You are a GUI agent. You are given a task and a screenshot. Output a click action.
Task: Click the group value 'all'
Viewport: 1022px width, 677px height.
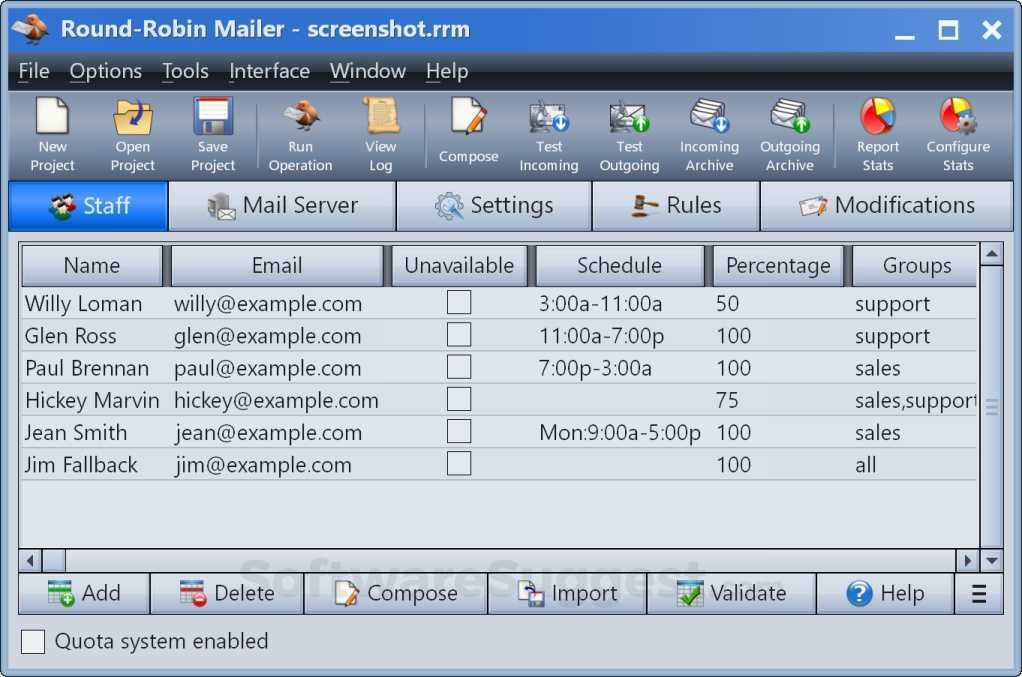[866, 465]
